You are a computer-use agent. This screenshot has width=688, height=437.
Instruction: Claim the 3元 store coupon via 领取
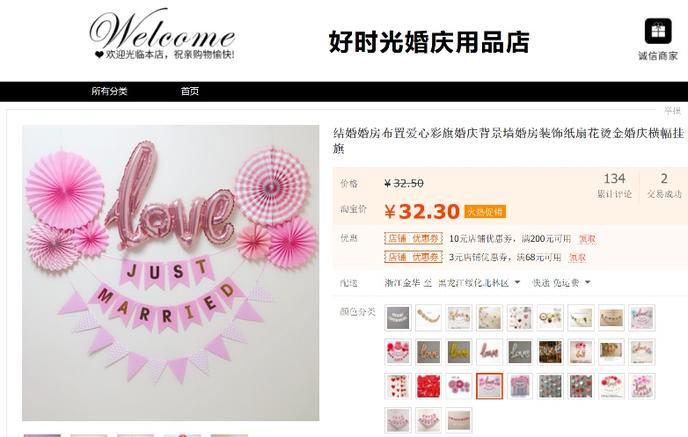coord(577,258)
